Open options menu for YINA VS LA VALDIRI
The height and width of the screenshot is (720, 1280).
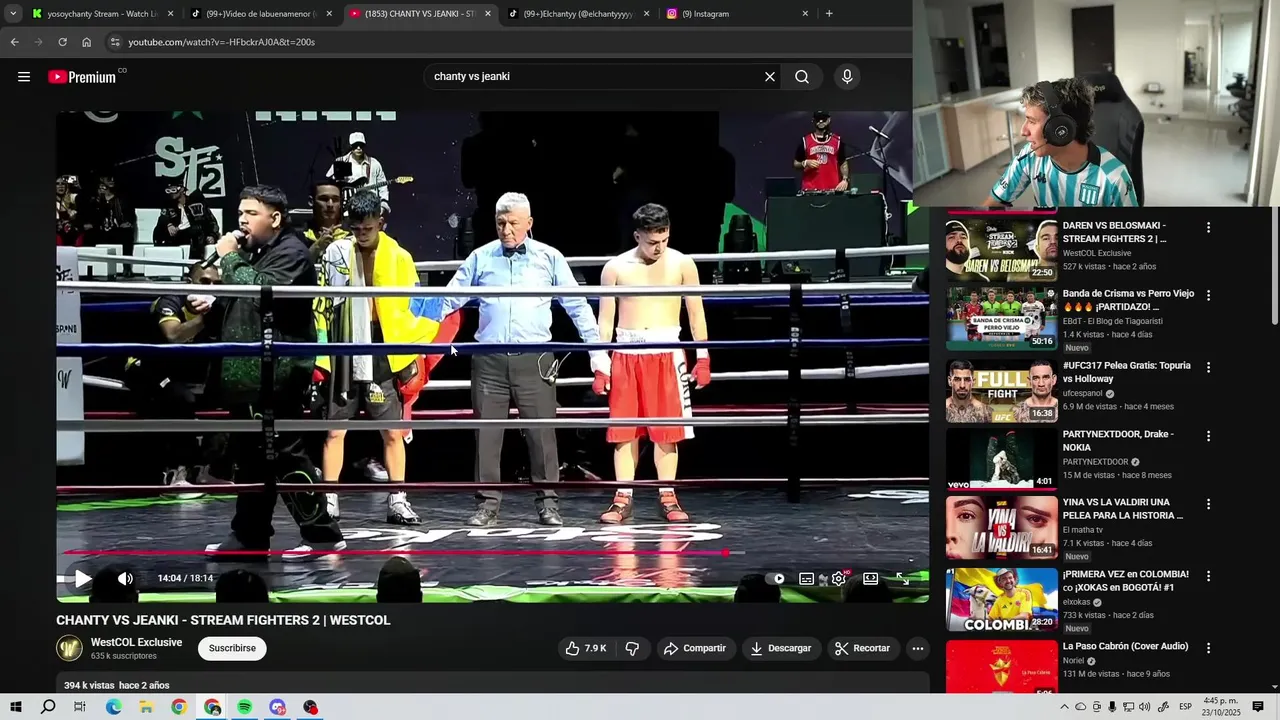1208,505
